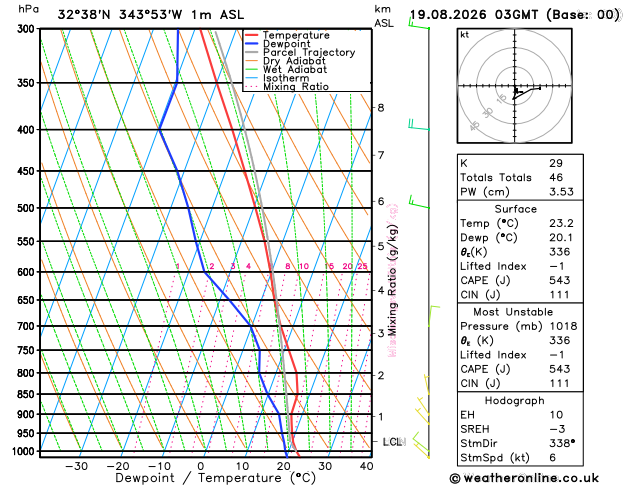Click the vertical Mixing Ratio (g/kg) axis label
Screen dimensions: 629x486
coord(392,280)
